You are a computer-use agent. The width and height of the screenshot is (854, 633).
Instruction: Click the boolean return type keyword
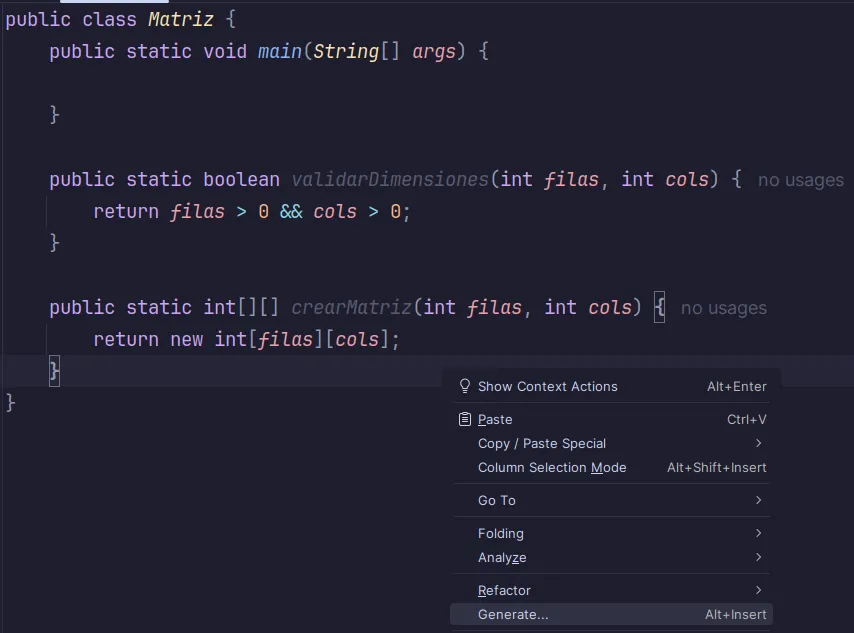pos(241,180)
